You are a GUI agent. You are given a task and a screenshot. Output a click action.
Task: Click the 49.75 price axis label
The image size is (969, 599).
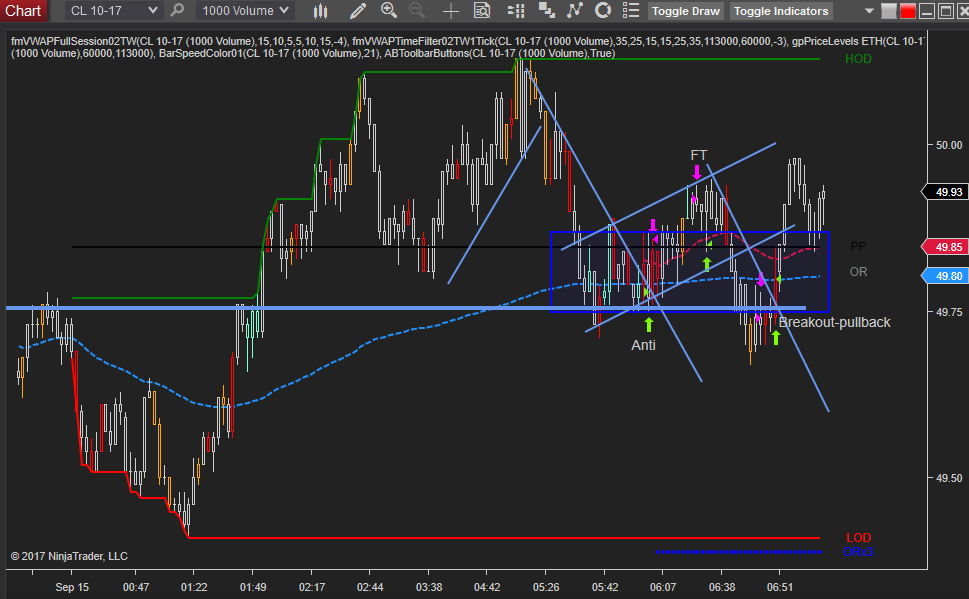tap(949, 313)
